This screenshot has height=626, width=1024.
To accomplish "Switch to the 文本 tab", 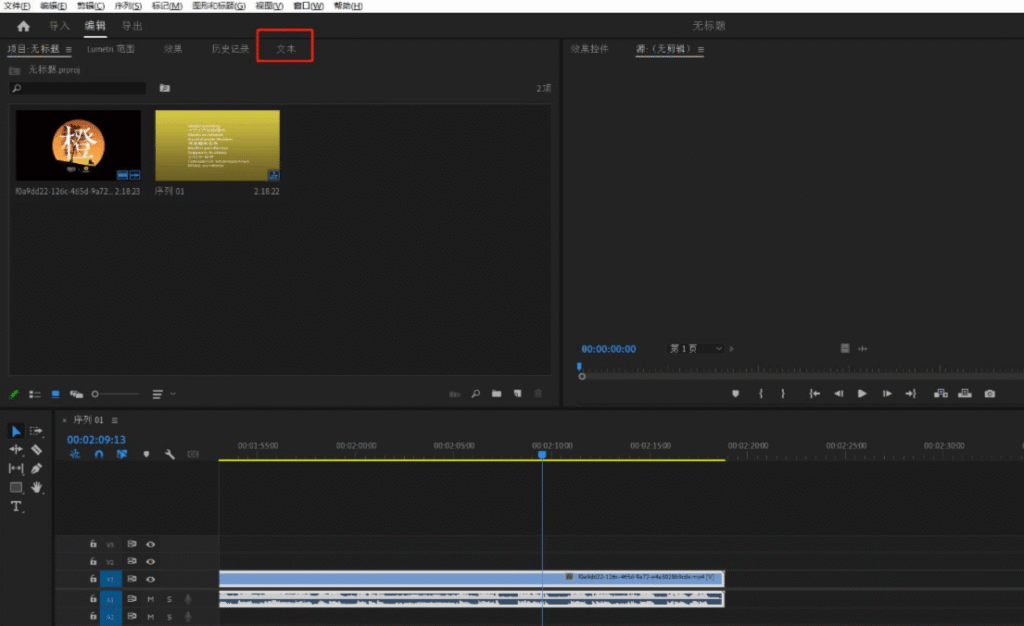I will [x=286, y=48].
